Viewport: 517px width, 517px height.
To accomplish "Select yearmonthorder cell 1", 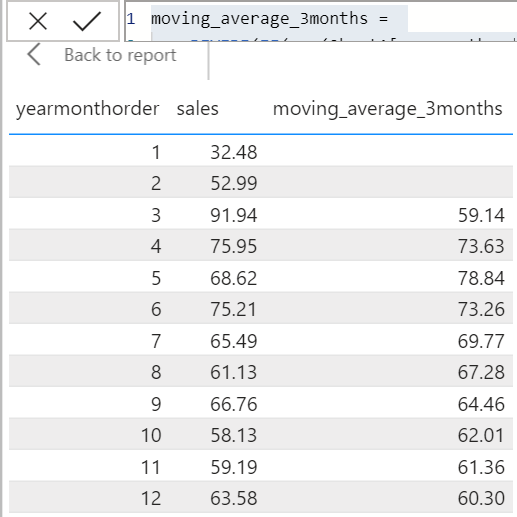I will [x=156, y=153].
